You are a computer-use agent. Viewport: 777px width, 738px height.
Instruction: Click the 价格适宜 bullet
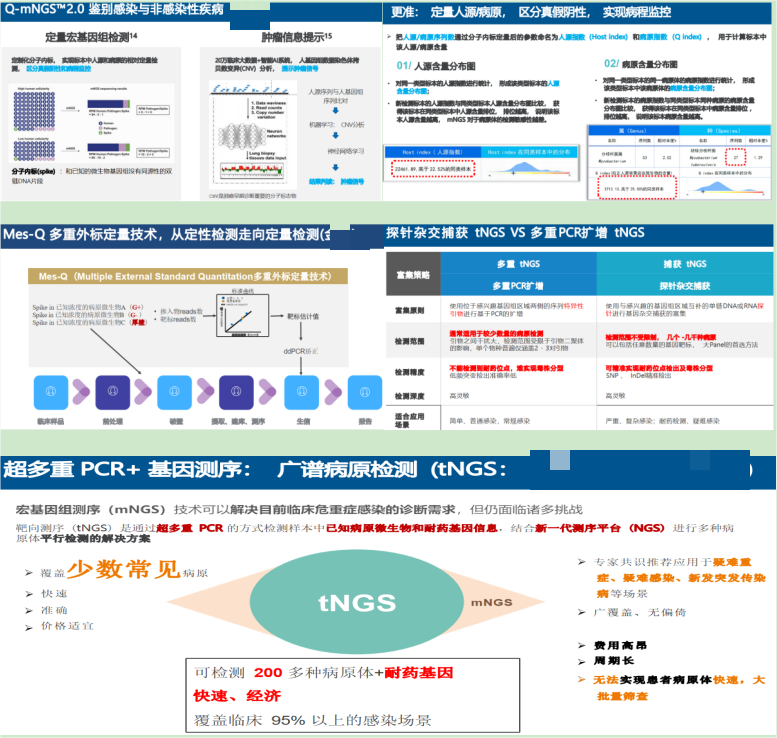tap(67, 626)
